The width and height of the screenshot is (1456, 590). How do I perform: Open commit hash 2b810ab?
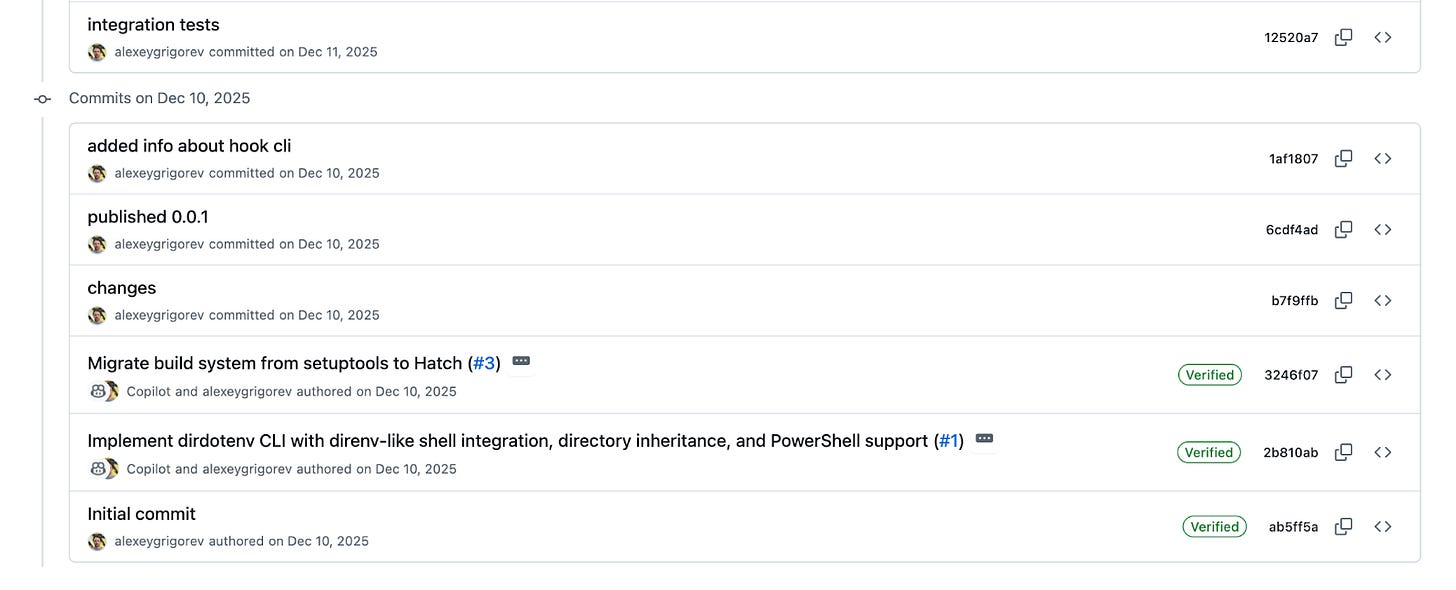(x=1290, y=453)
